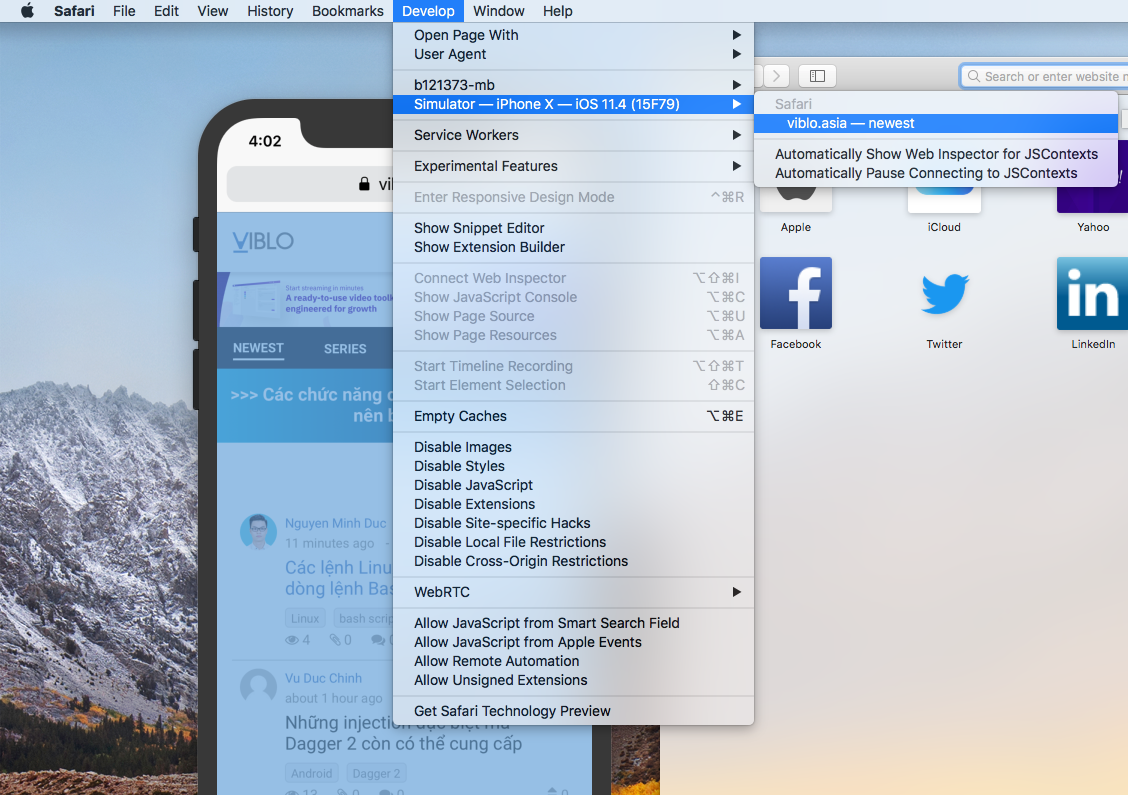
Task: Toggle Allow JavaScript from Smart Search Field
Action: [x=573, y=623]
